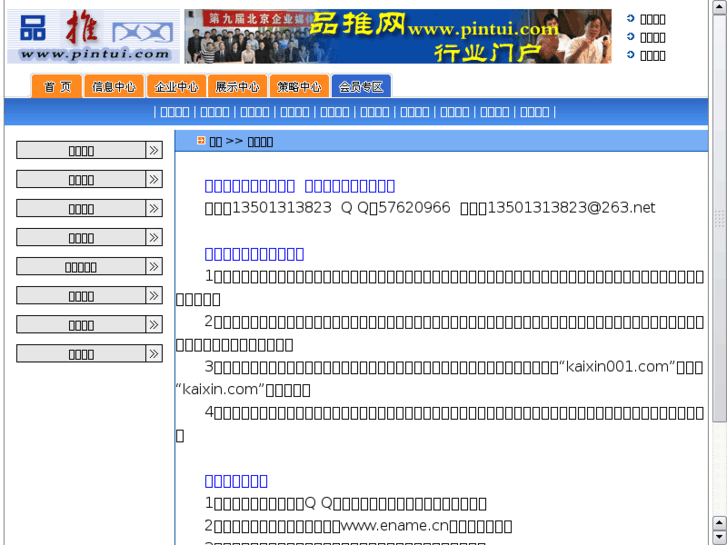Switch to the 企业中心 tab
The width and height of the screenshot is (727, 545).
pyautogui.click(x=176, y=86)
